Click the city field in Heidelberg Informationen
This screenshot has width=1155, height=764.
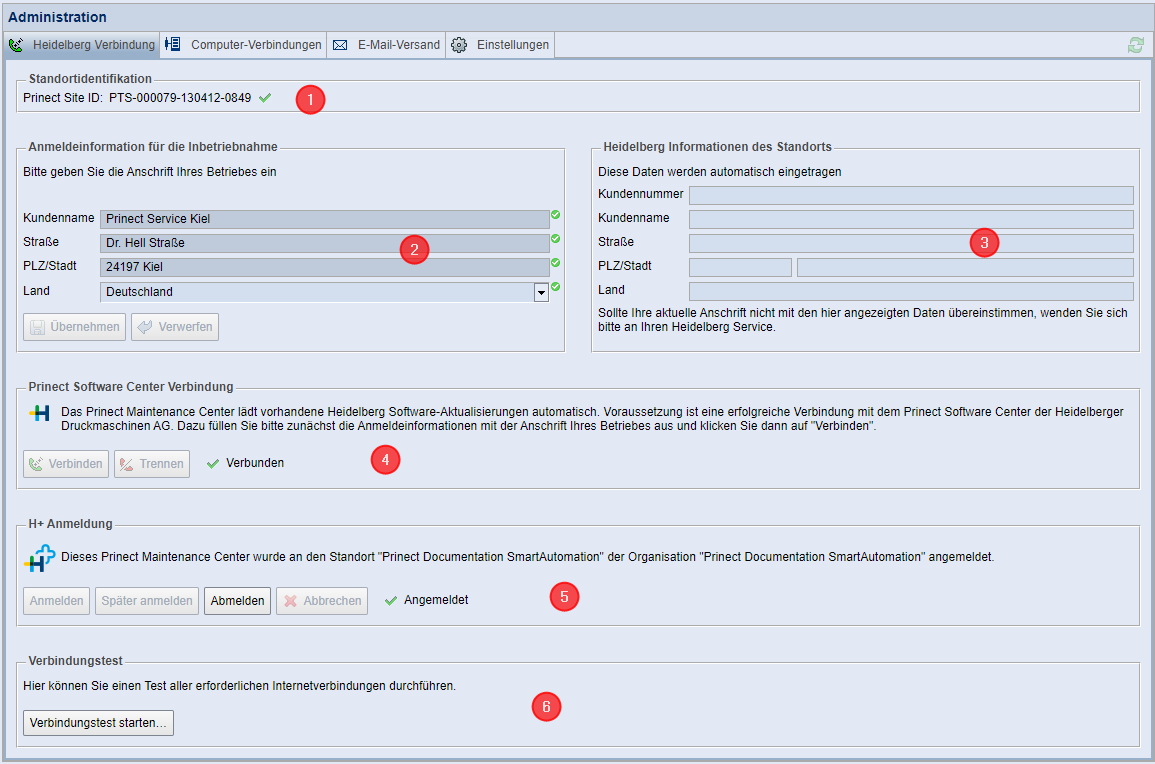pos(965,267)
